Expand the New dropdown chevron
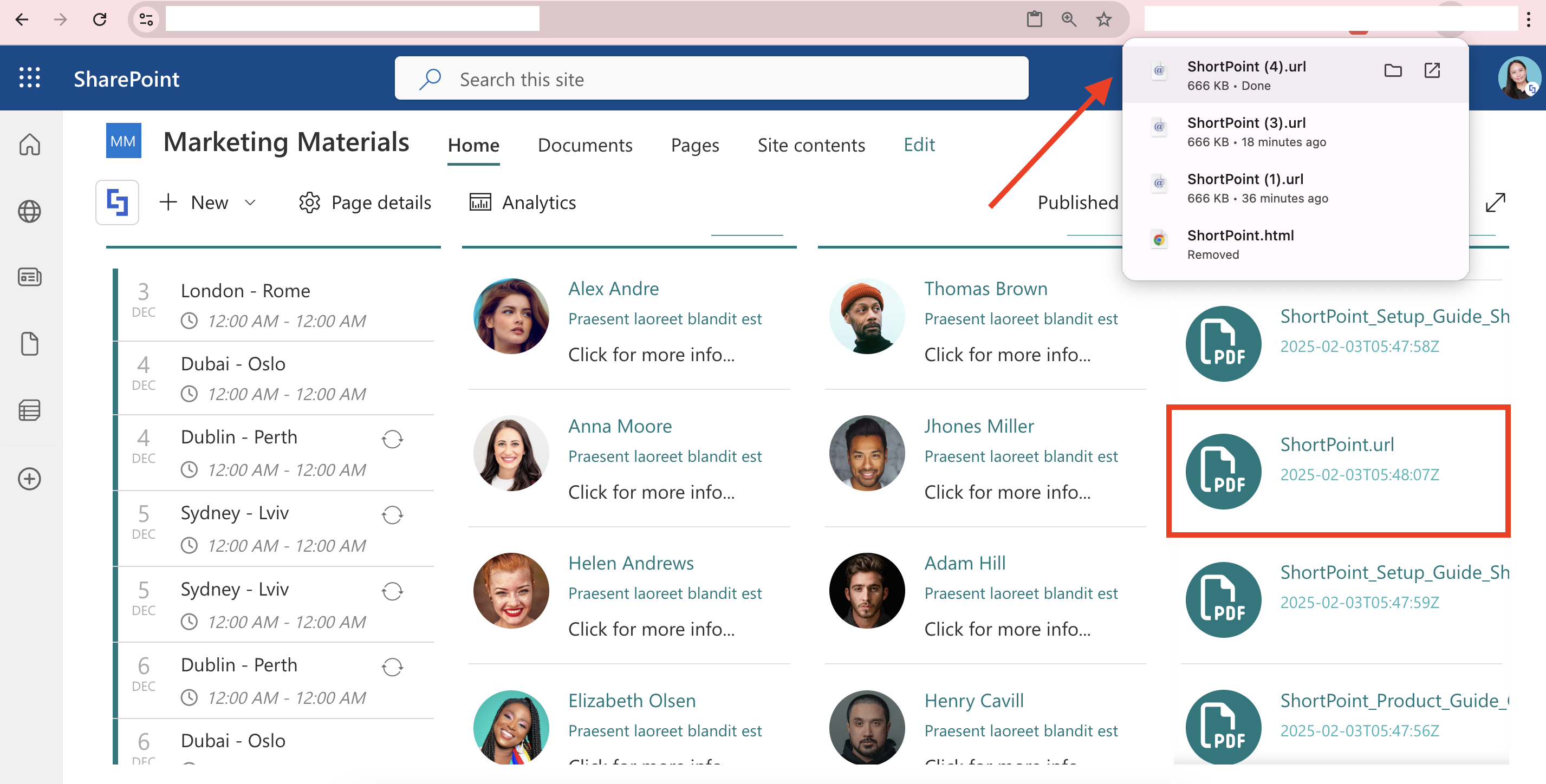 click(x=250, y=202)
